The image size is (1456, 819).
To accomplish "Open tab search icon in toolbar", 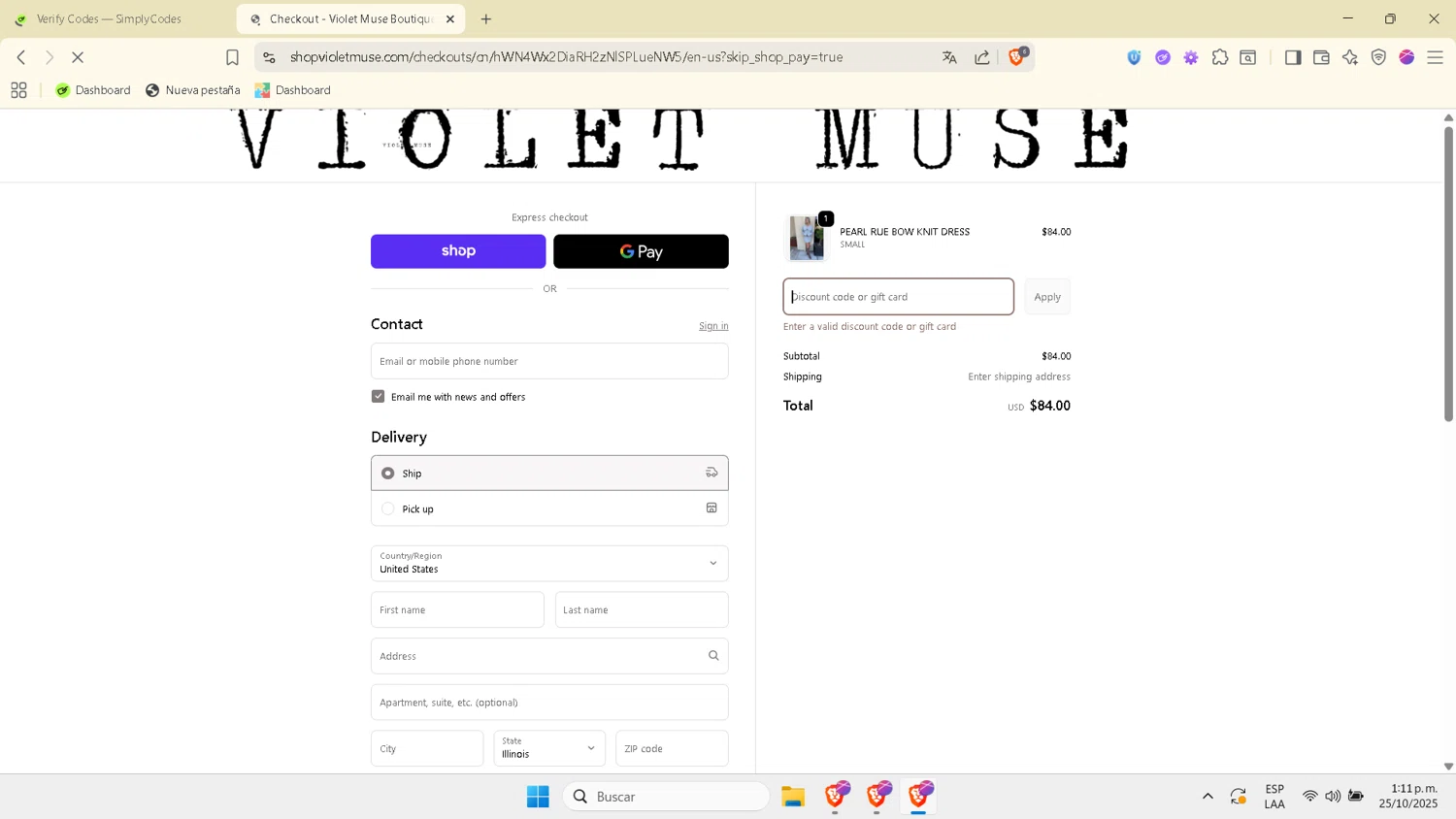I will point(1248,57).
